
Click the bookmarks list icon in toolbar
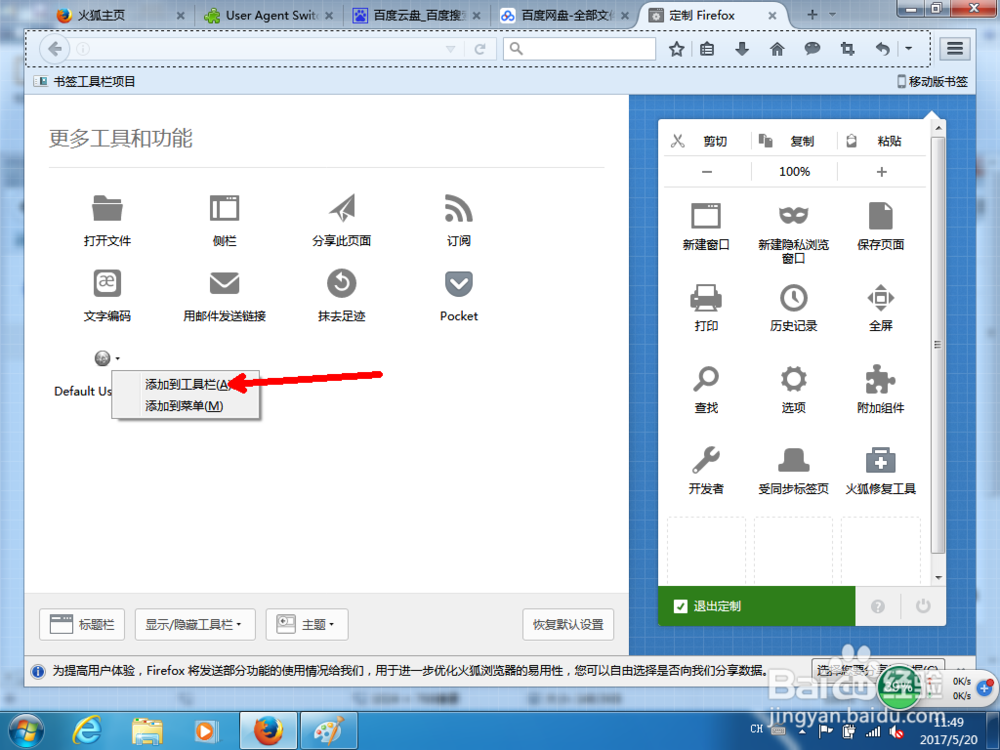707,48
